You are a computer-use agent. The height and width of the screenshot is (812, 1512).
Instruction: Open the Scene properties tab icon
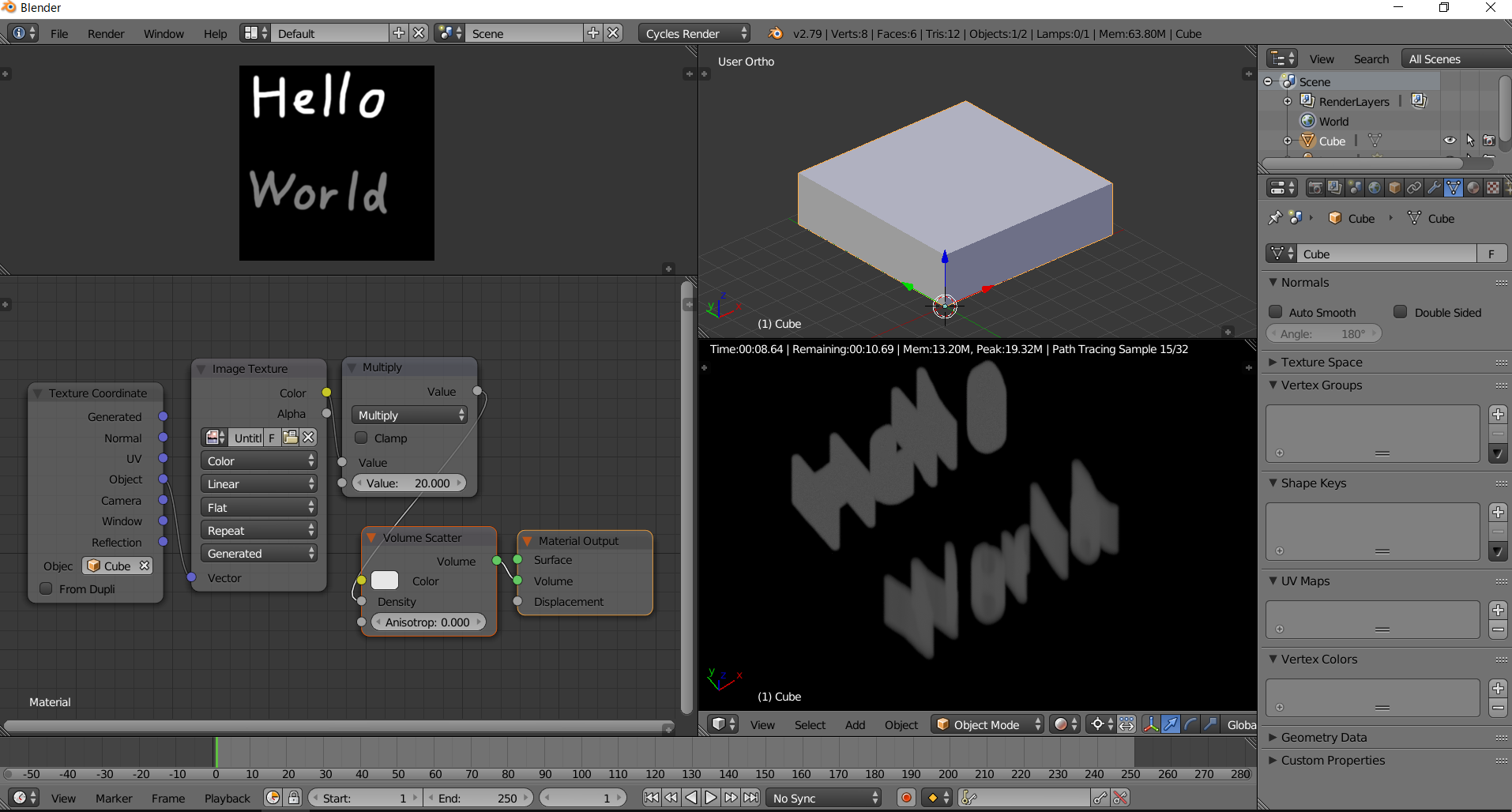click(1355, 188)
